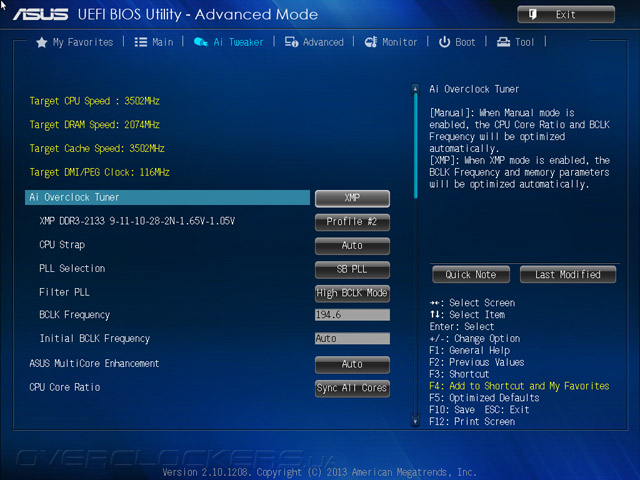Select the CPU Strap label
Viewport: 640px width, 480px height.
tap(62, 245)
